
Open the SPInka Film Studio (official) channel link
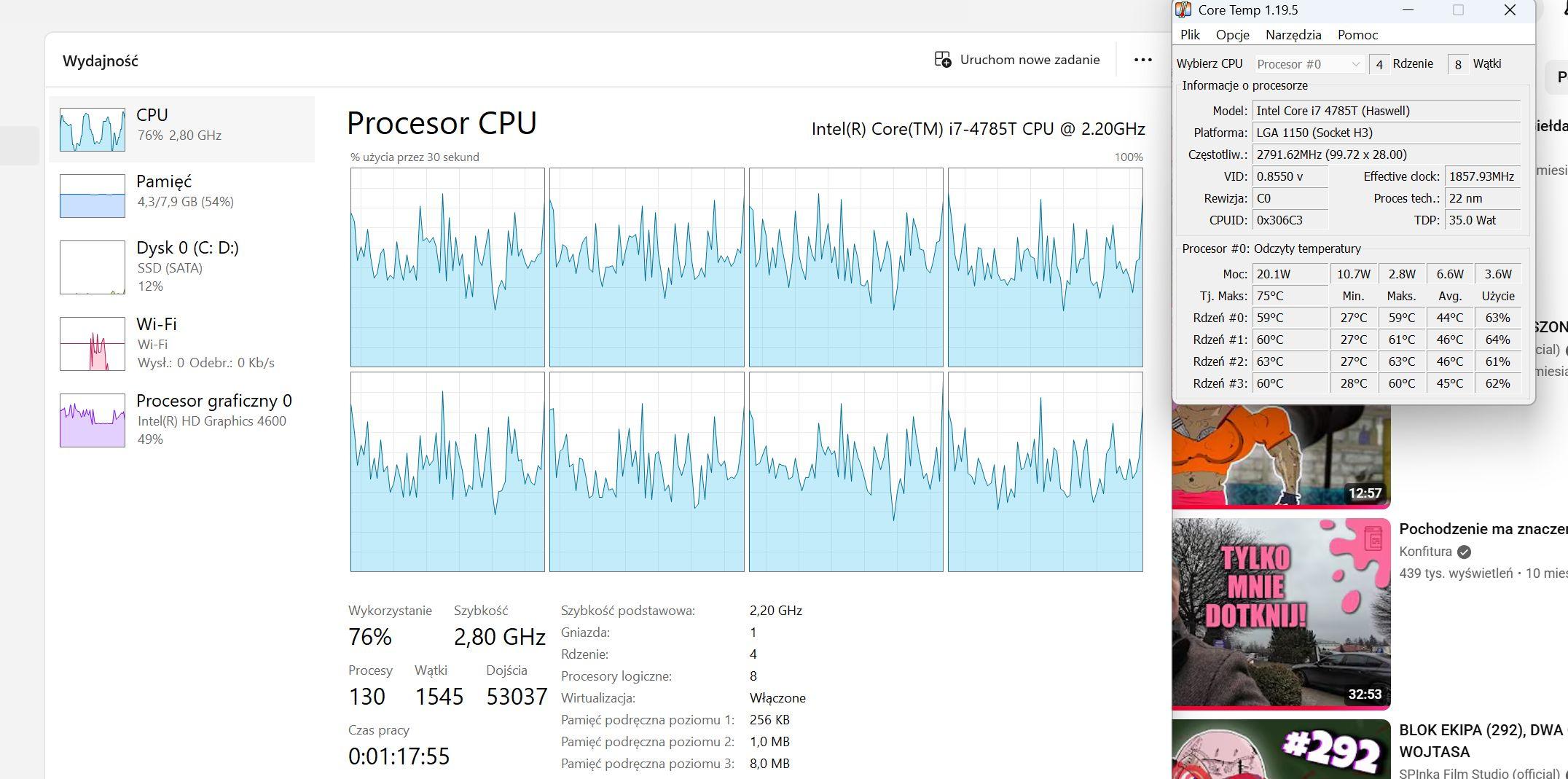point(1478,773)
